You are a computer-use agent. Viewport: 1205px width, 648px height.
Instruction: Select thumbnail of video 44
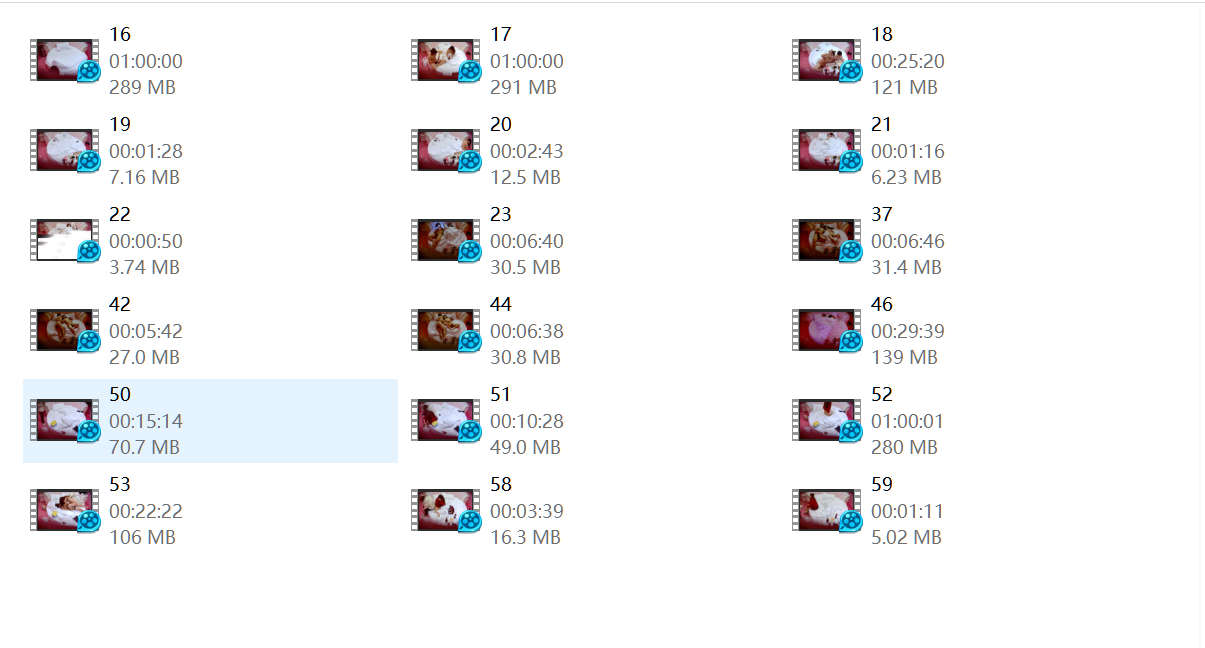pos(447,331)
